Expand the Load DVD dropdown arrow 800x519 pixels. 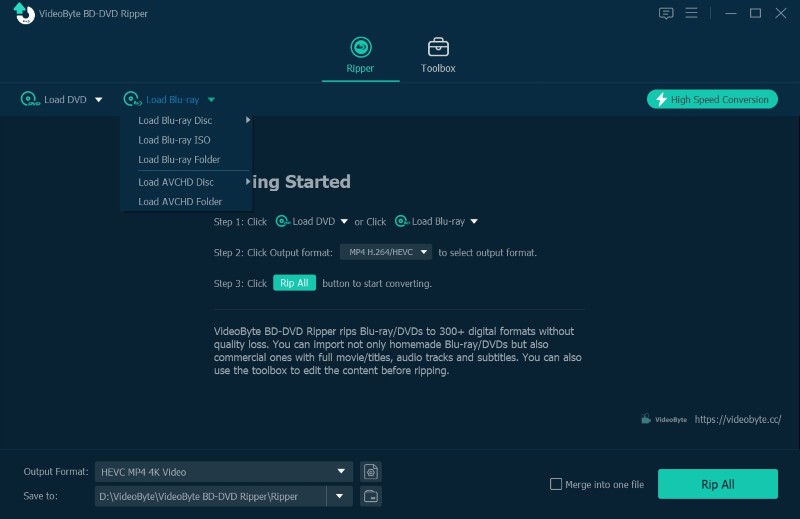point(98,100)
